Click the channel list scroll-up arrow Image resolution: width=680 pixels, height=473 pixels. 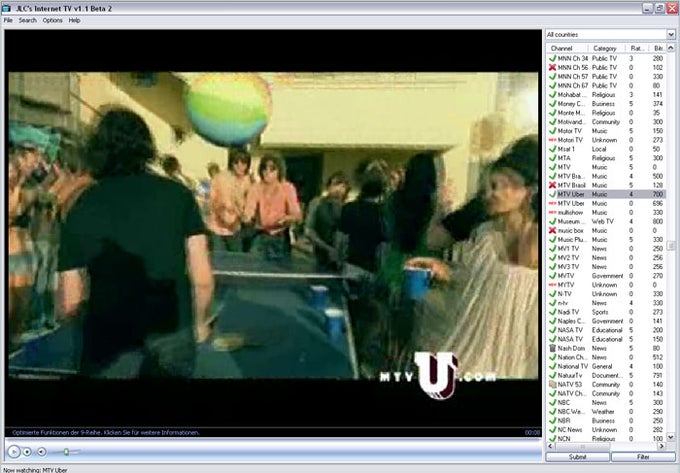click(x=671, y=48)
